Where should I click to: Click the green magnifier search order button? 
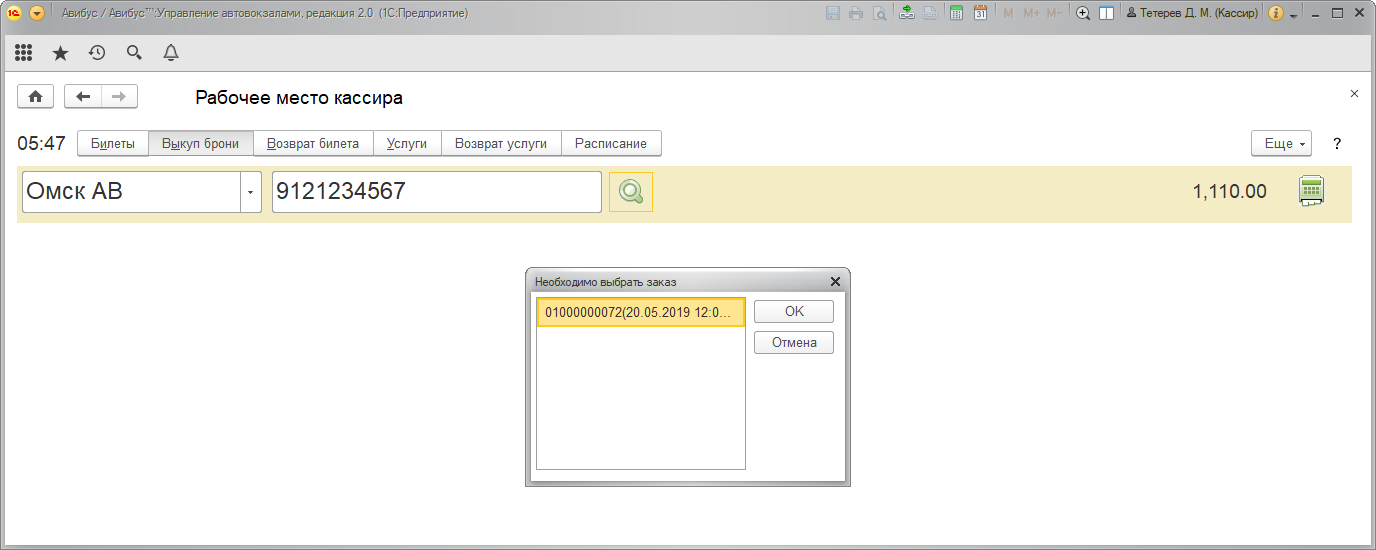pos(630,192)
